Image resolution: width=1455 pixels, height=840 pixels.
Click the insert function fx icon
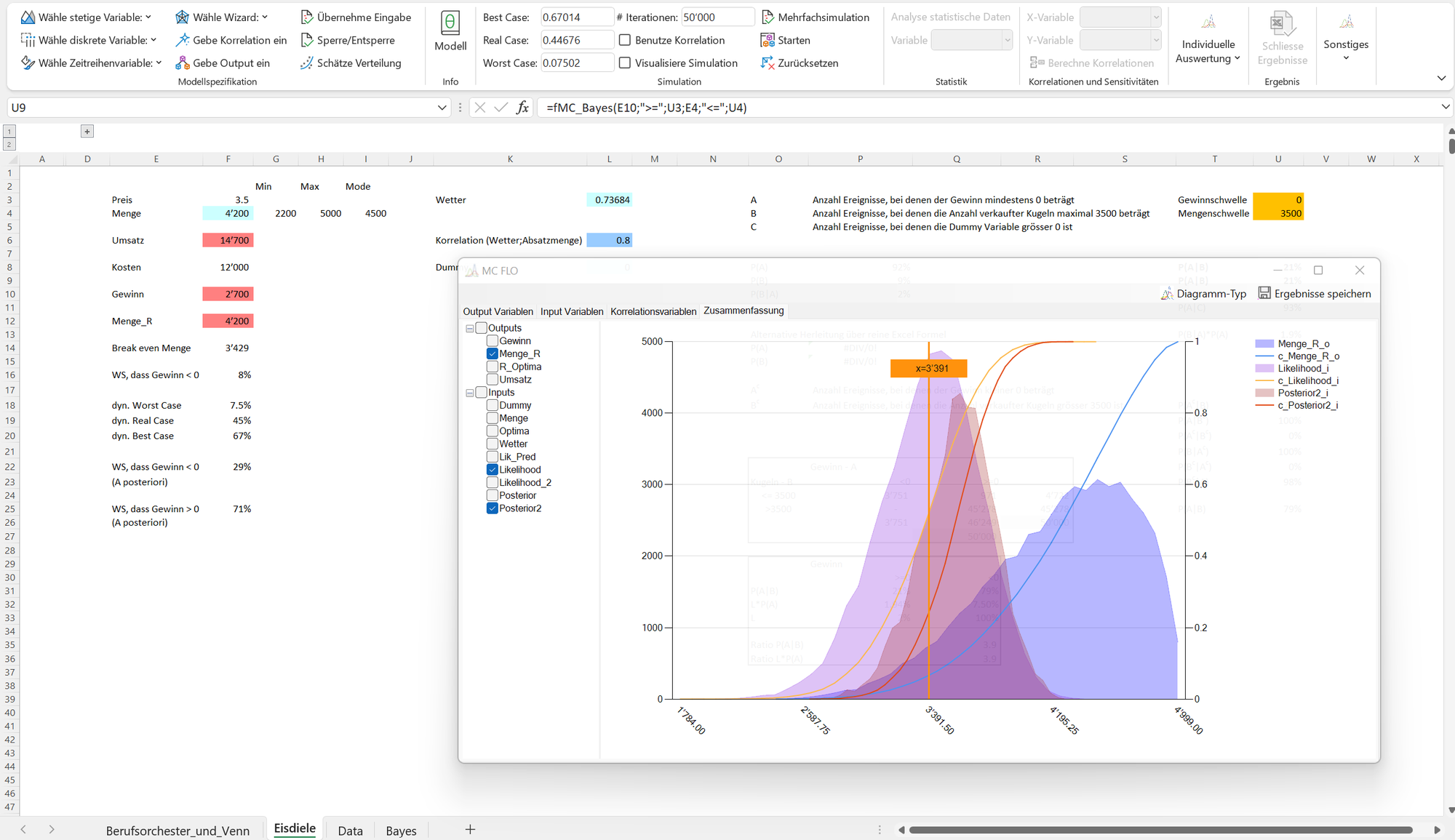point(522,108)
